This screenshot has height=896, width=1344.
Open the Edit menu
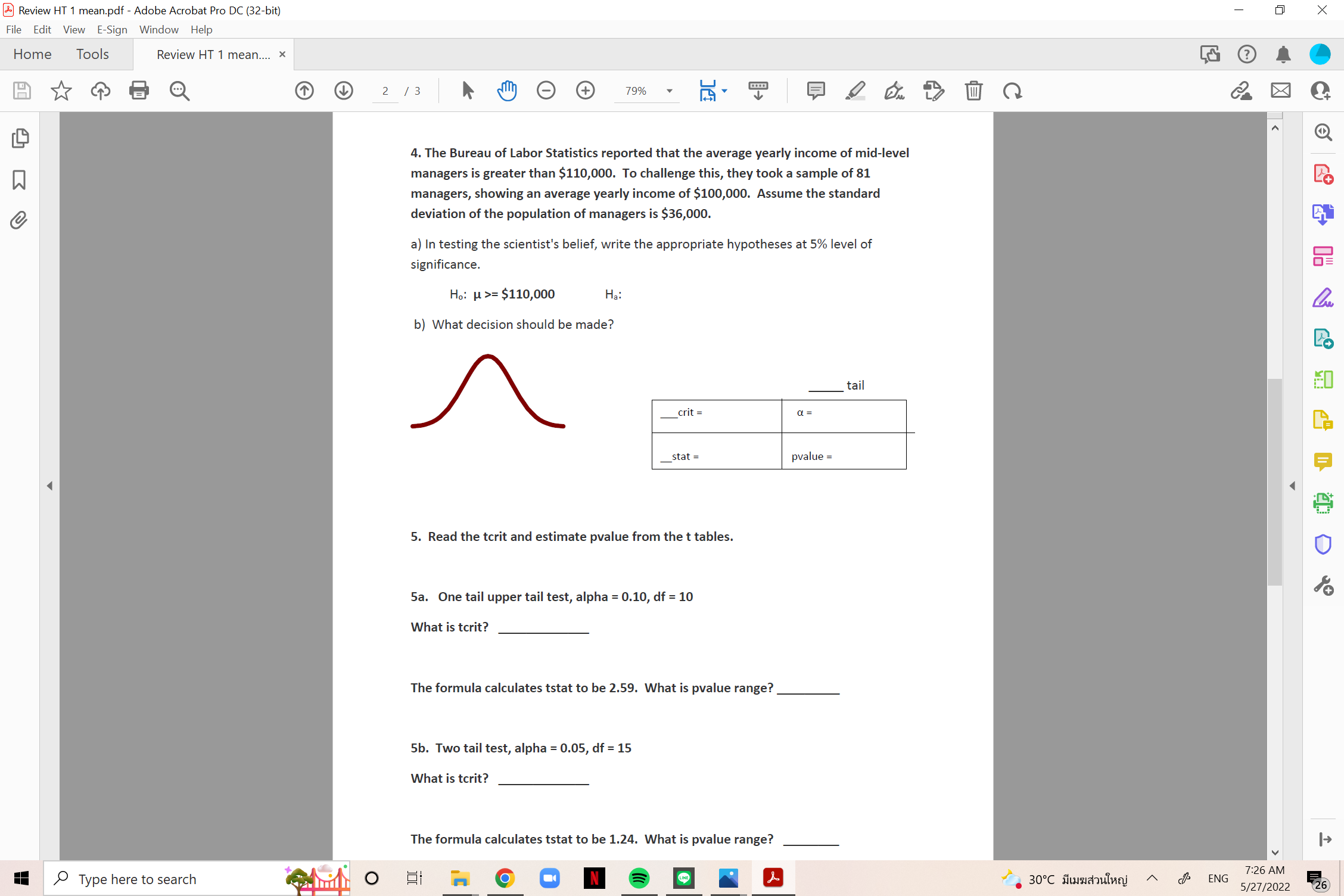point(42,29)
